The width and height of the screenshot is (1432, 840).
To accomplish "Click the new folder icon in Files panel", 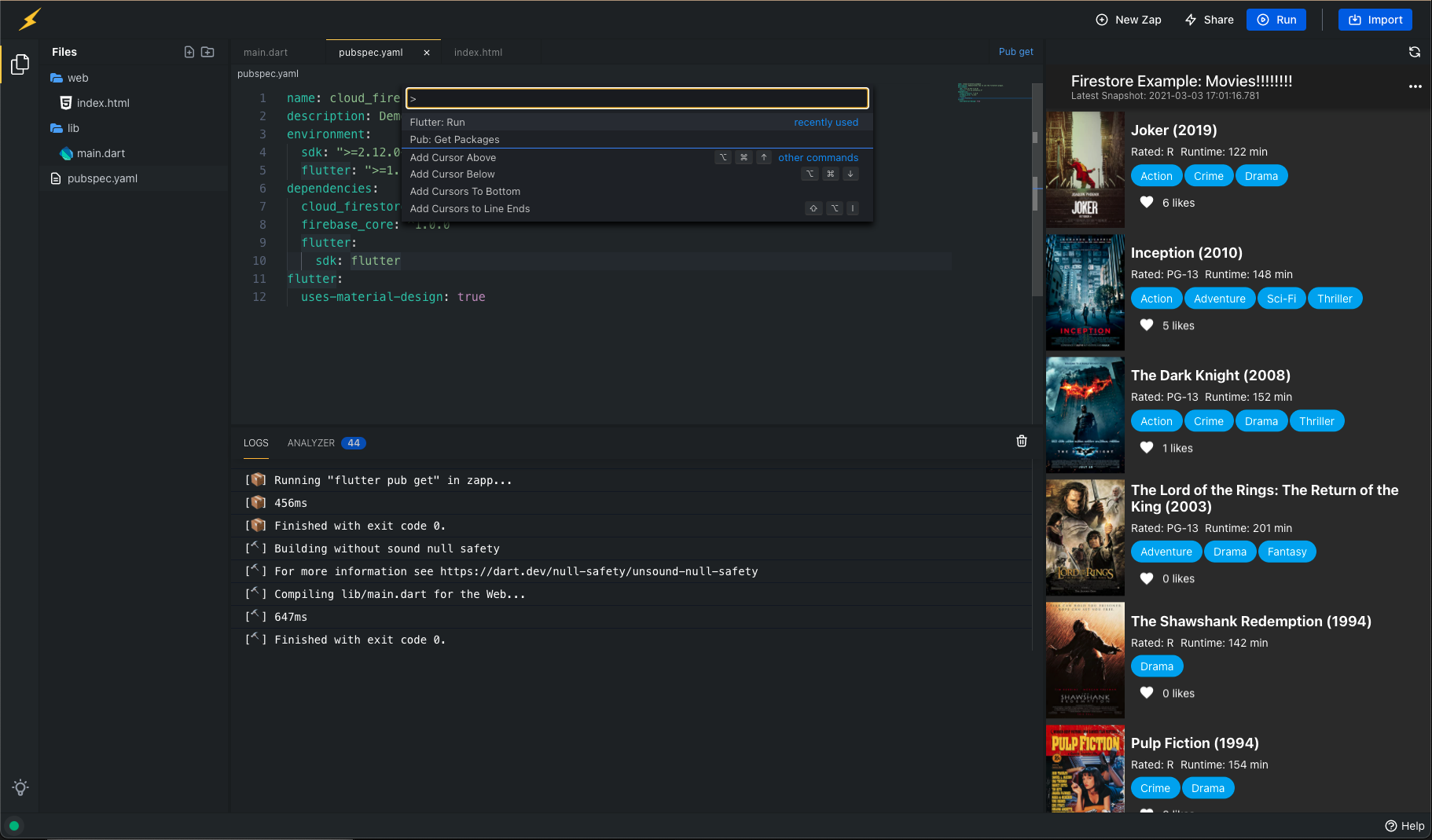I will pyautogui.click(x=207, y=52).
